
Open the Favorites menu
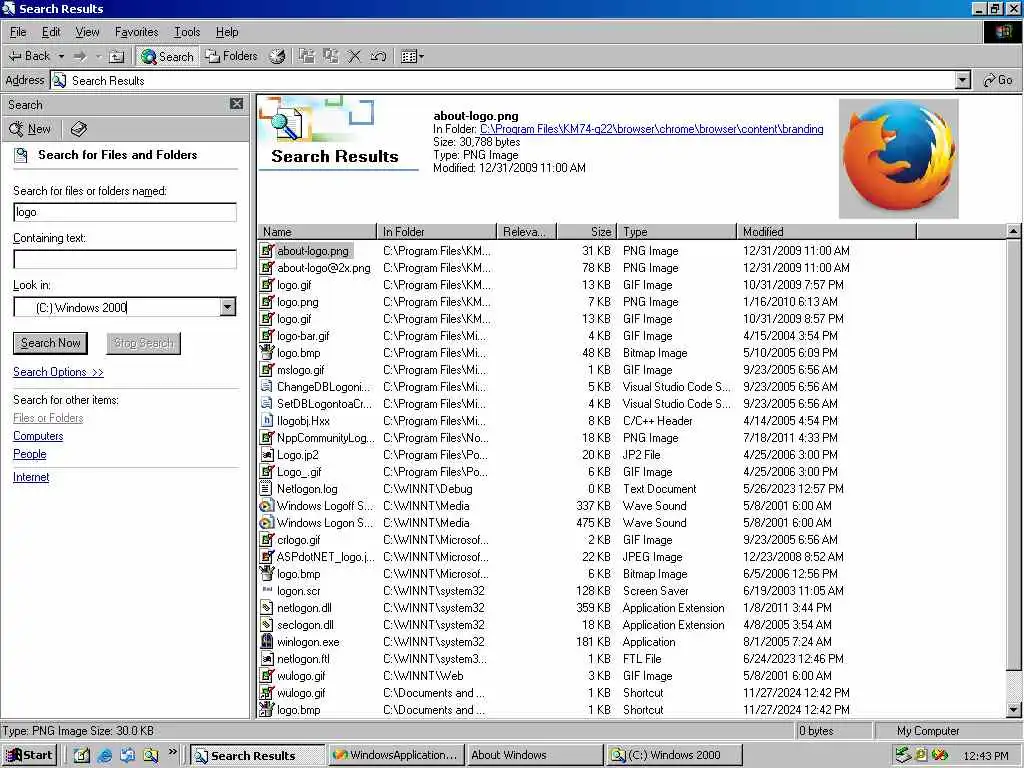coord(136,32)
